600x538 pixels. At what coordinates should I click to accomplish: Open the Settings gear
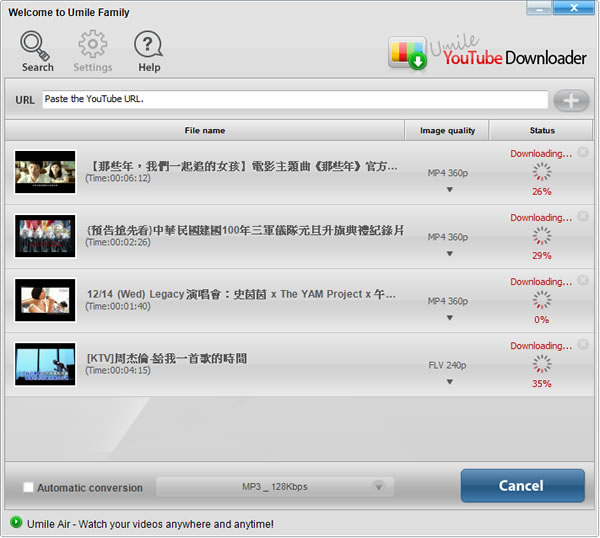tap(93, 51)
